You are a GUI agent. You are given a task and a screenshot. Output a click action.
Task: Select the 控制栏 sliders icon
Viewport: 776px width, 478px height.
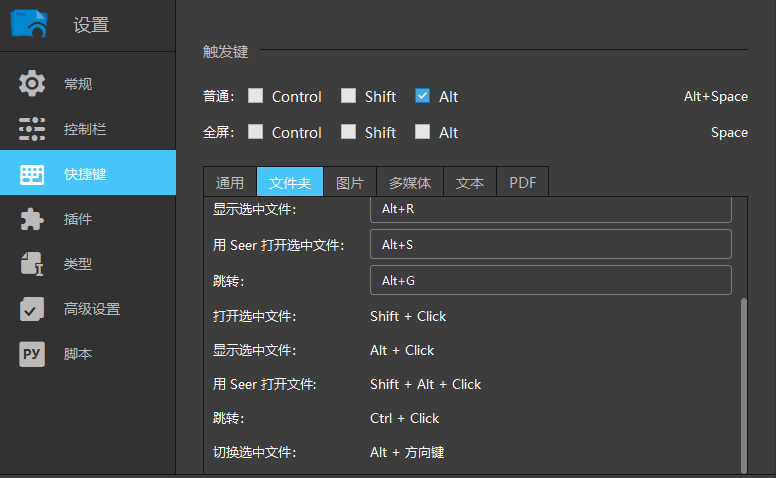32,129
